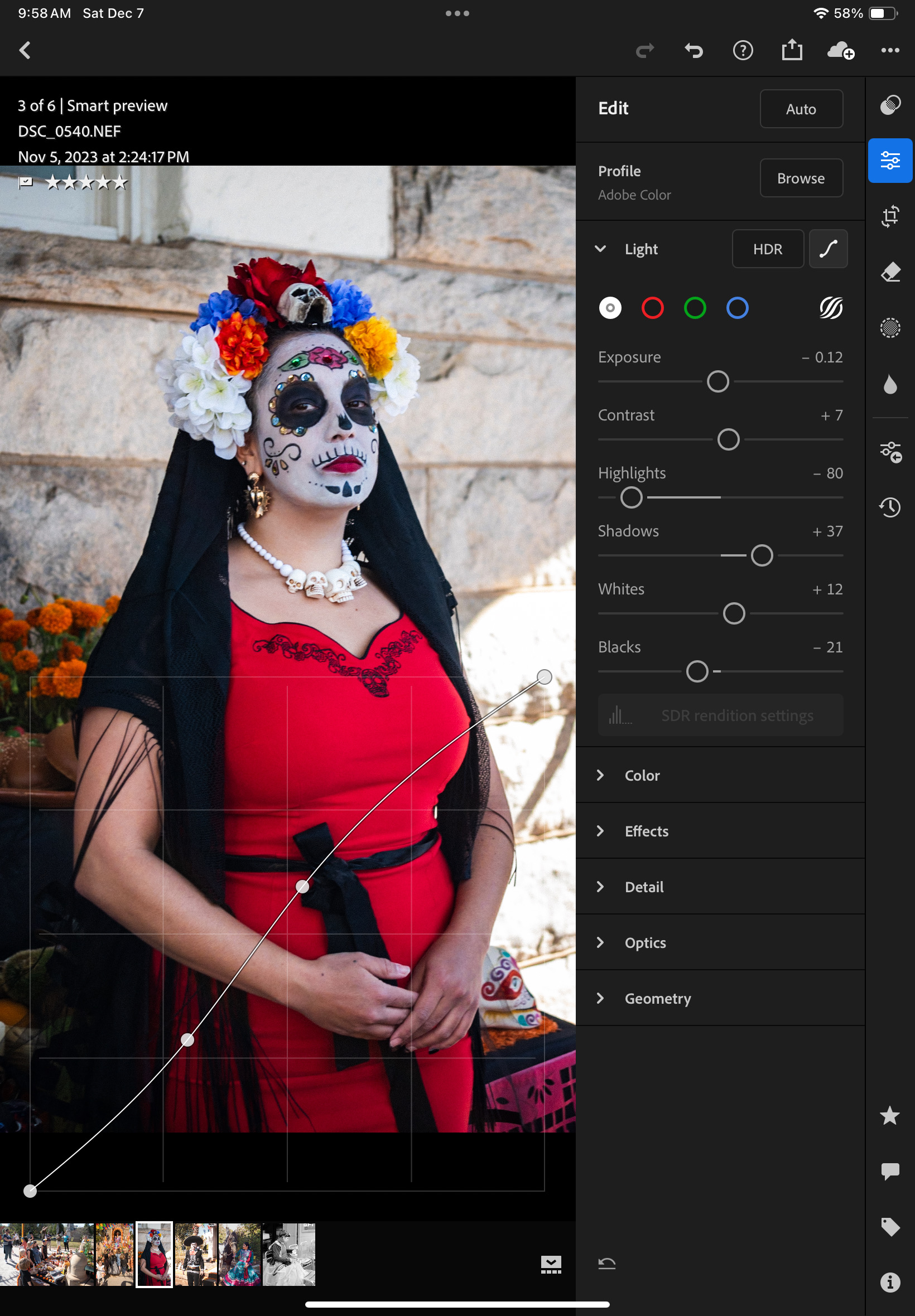Expand the Geometry section

pos(658,998)
